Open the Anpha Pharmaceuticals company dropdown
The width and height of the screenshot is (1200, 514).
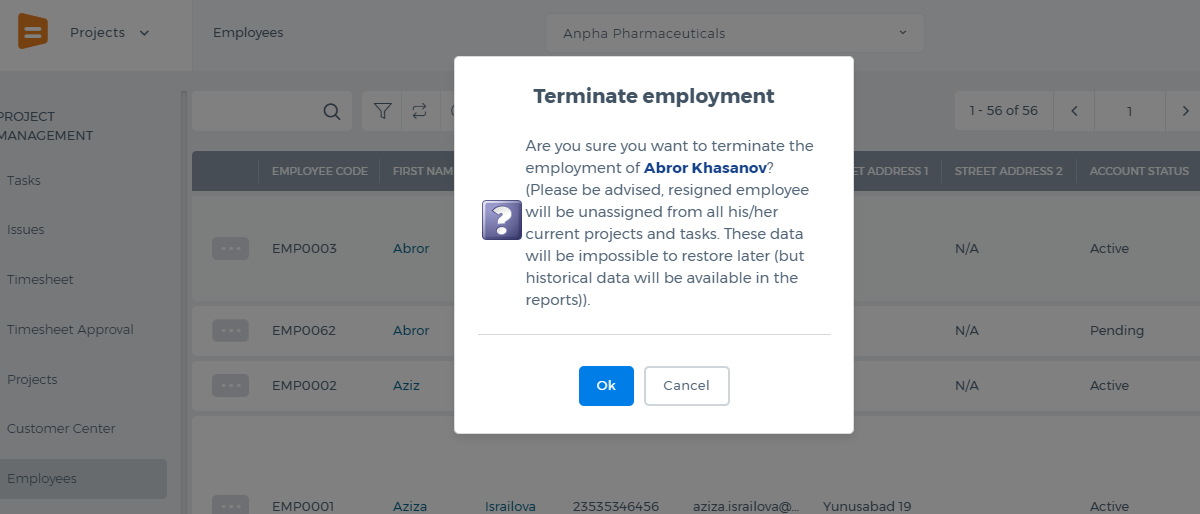pyautogui.click(x=735, y=33)
